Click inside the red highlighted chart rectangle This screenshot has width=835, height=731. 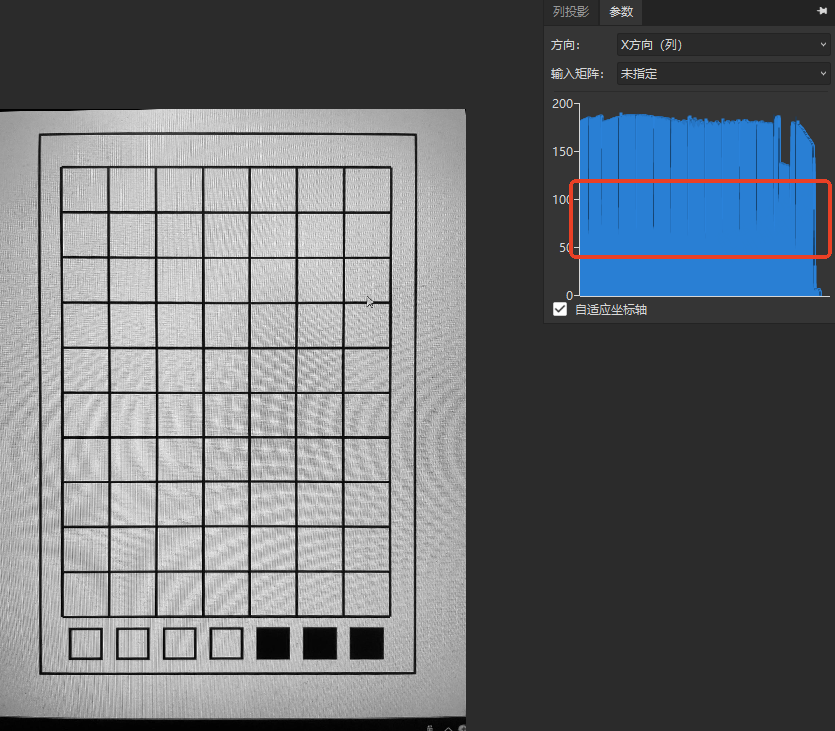700,220
